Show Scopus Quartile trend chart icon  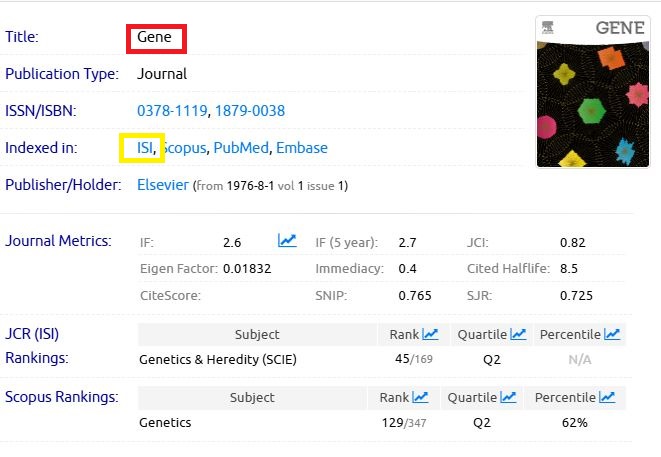(508, 398)
